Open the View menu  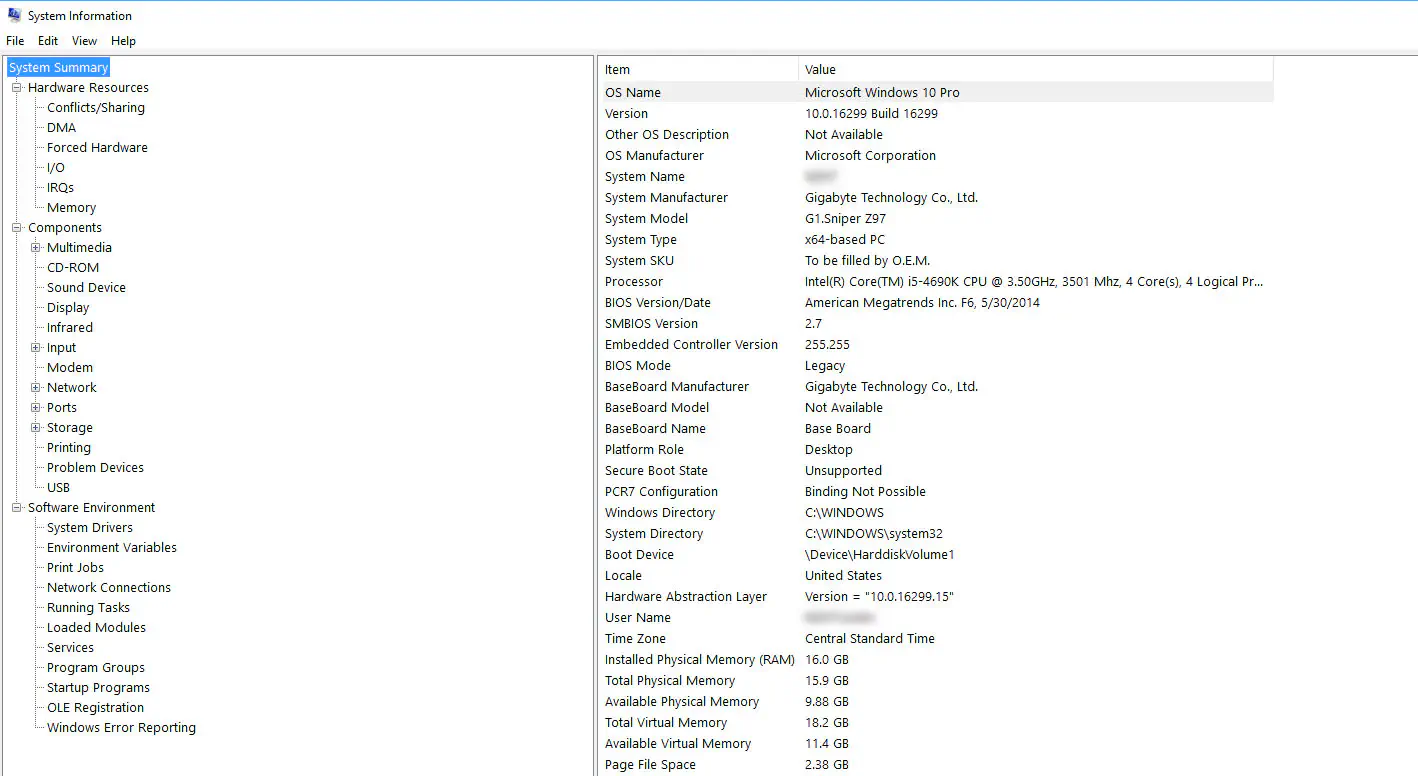click(85, 41)
